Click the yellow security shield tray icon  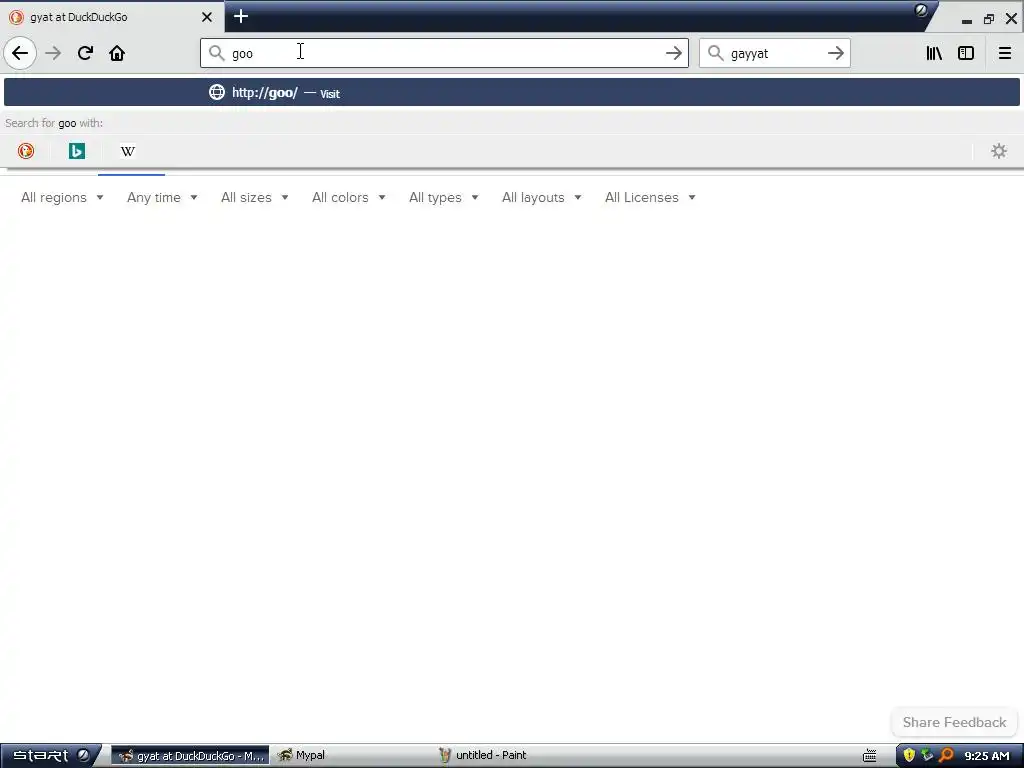point(909,755)
